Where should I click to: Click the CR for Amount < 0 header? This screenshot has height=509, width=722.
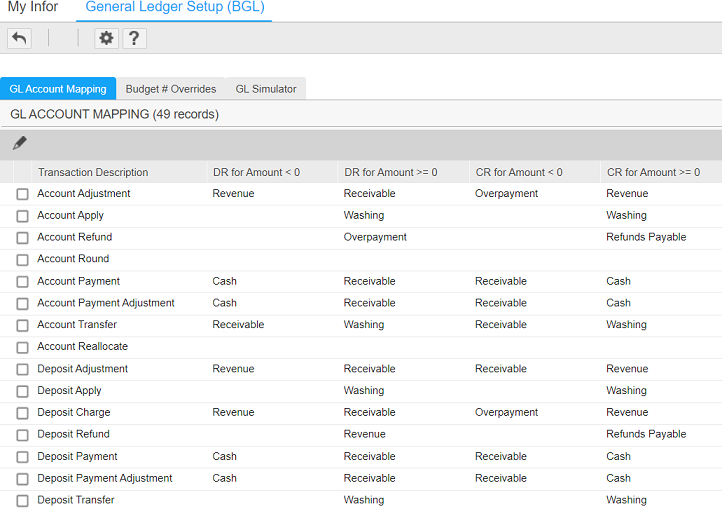pyautogui.click(x=518, y=172)
